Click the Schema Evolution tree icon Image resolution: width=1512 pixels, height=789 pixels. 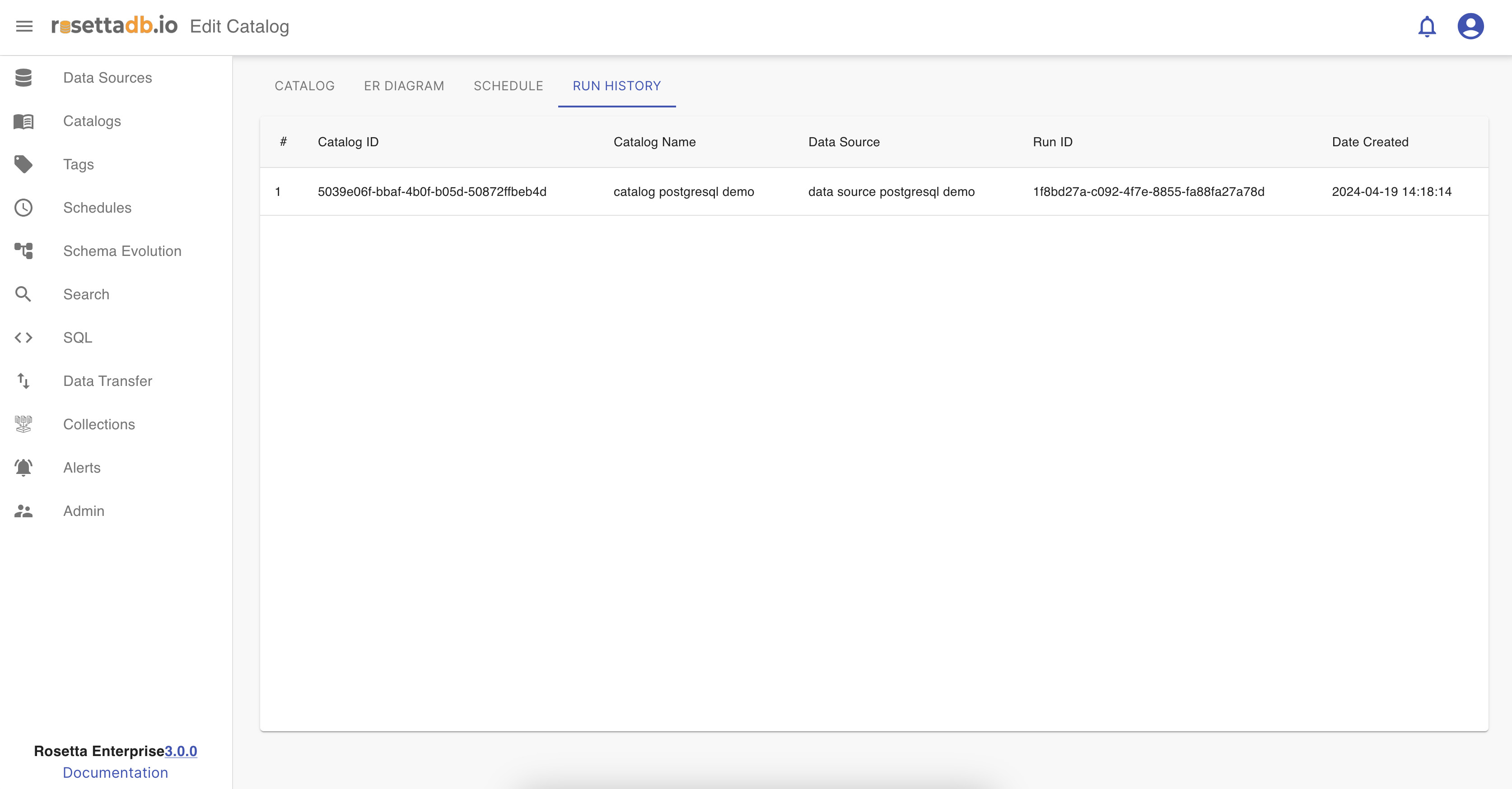(23, 251)
